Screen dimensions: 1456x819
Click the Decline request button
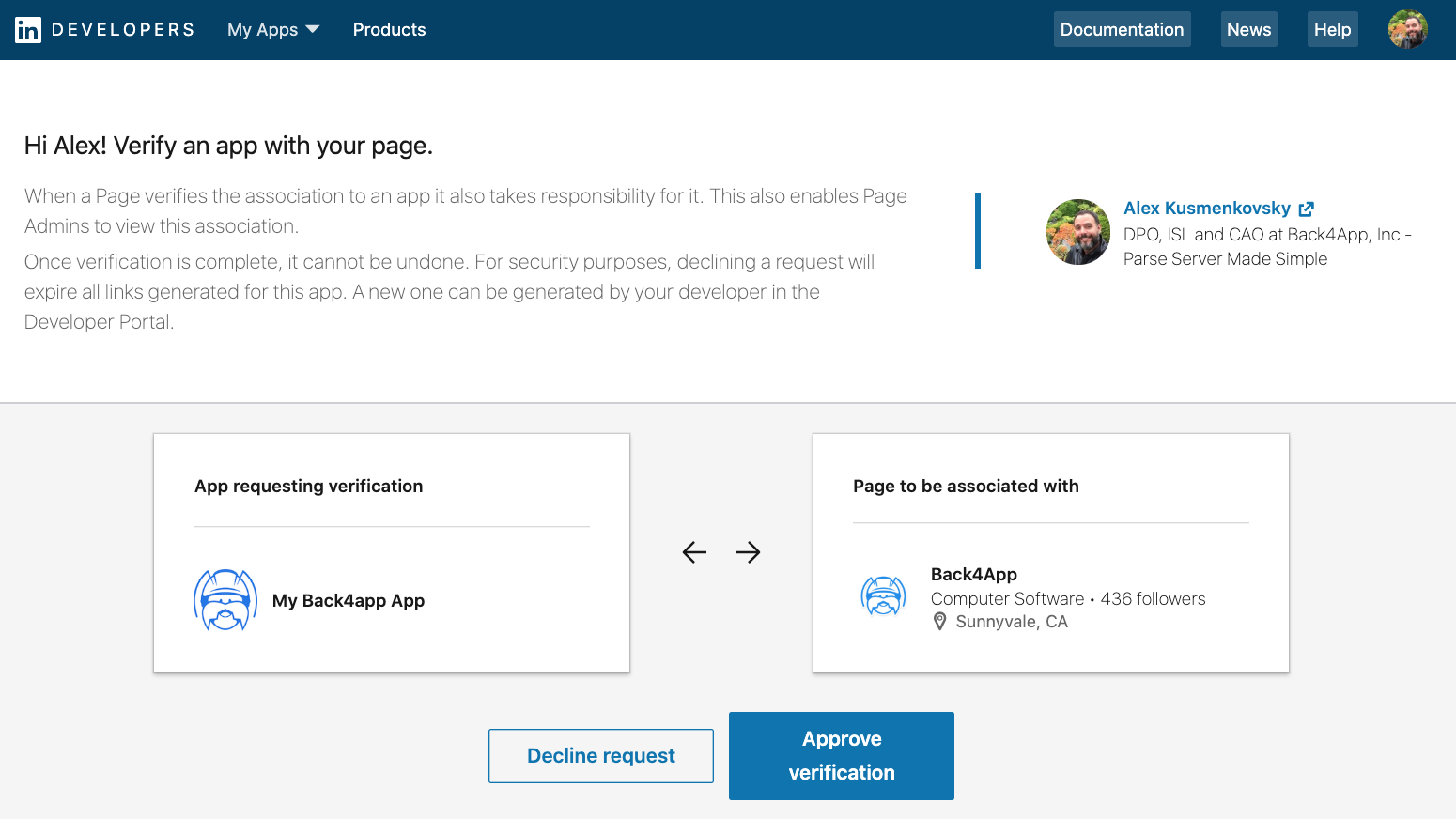601,756
